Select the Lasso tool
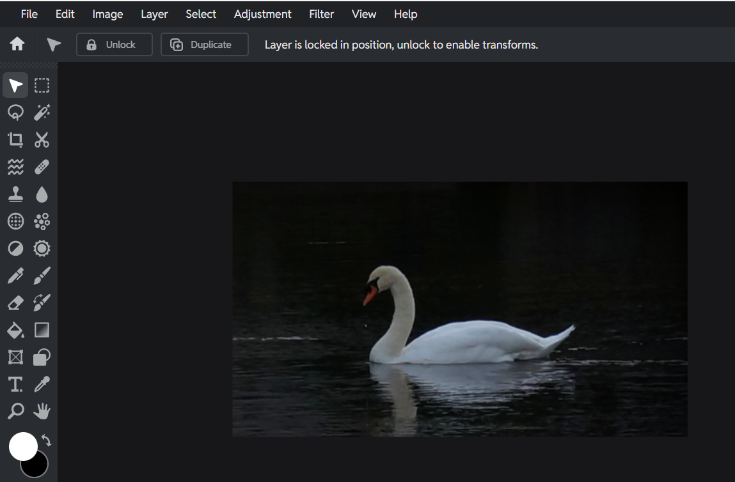Viewport: 735px width, 482px height. [x=16, y=113]
